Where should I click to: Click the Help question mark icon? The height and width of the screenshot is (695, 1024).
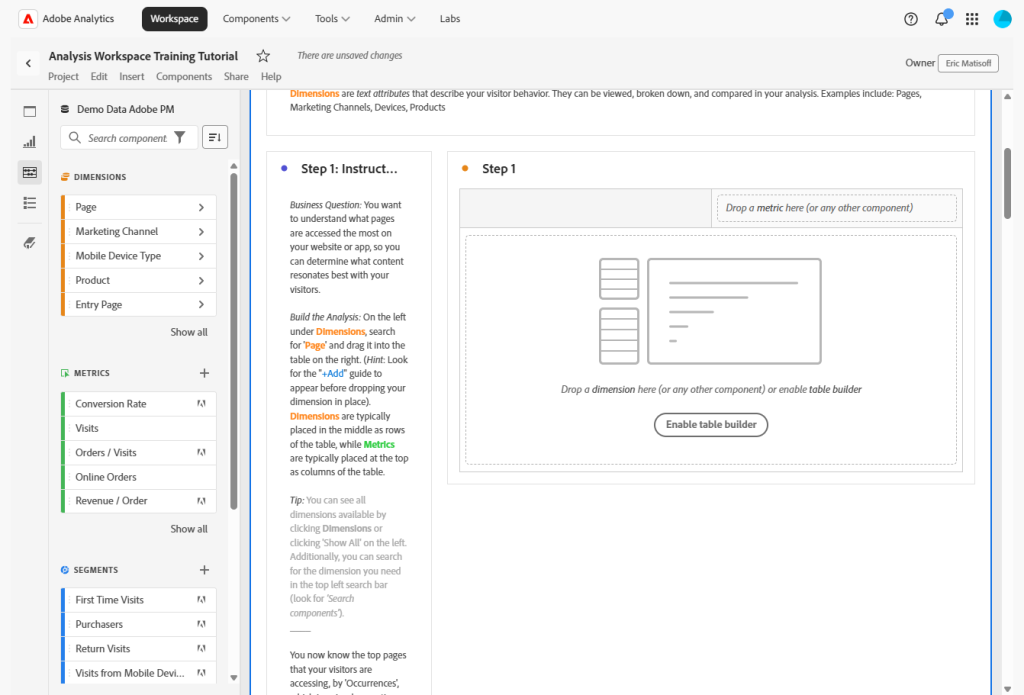click(910, 19)
